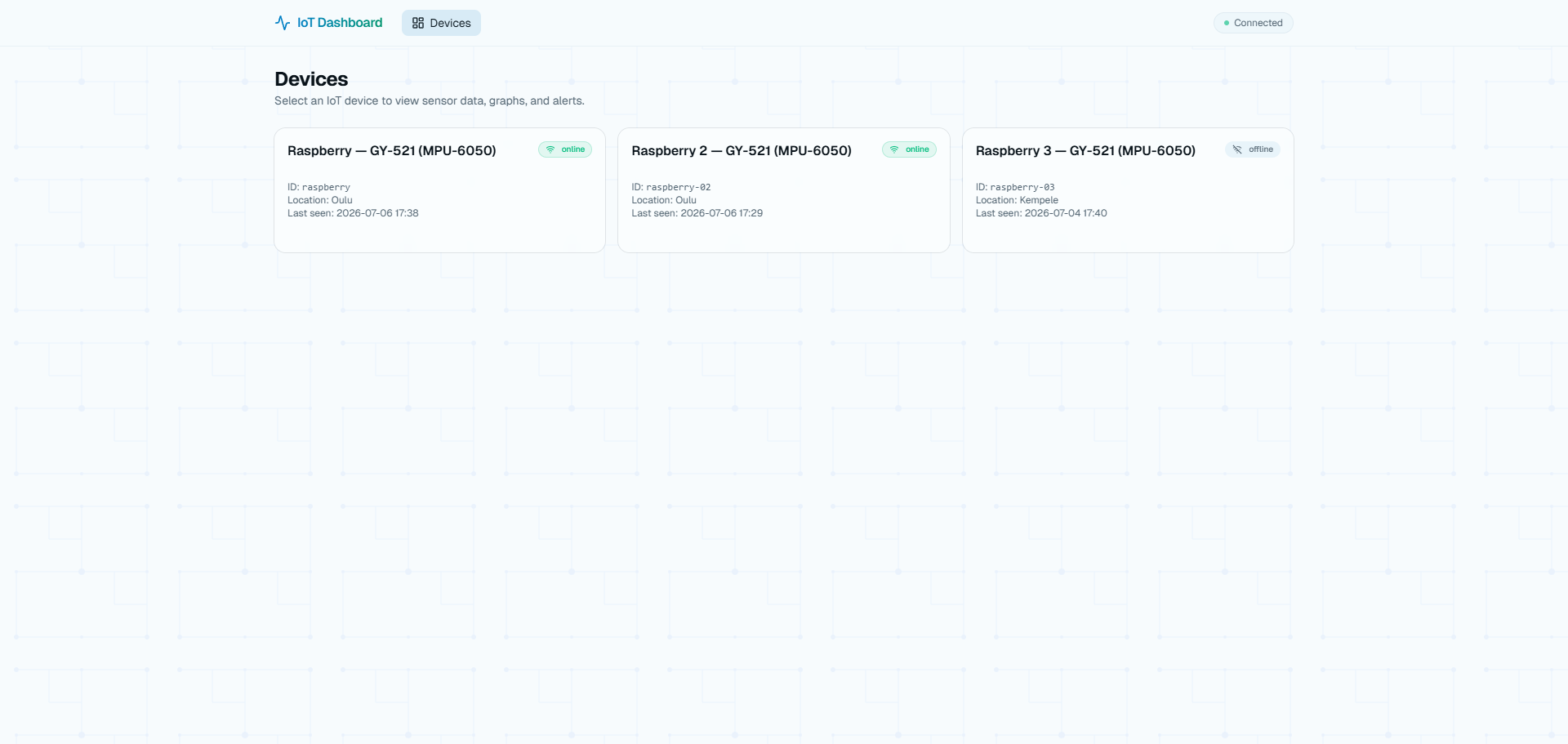This screenshot has height=744, width=1568.
Task: Open the Raspberry — GY-521 (MPU-6050) card title
Action: pyautogui.click(x=392, y=150)
